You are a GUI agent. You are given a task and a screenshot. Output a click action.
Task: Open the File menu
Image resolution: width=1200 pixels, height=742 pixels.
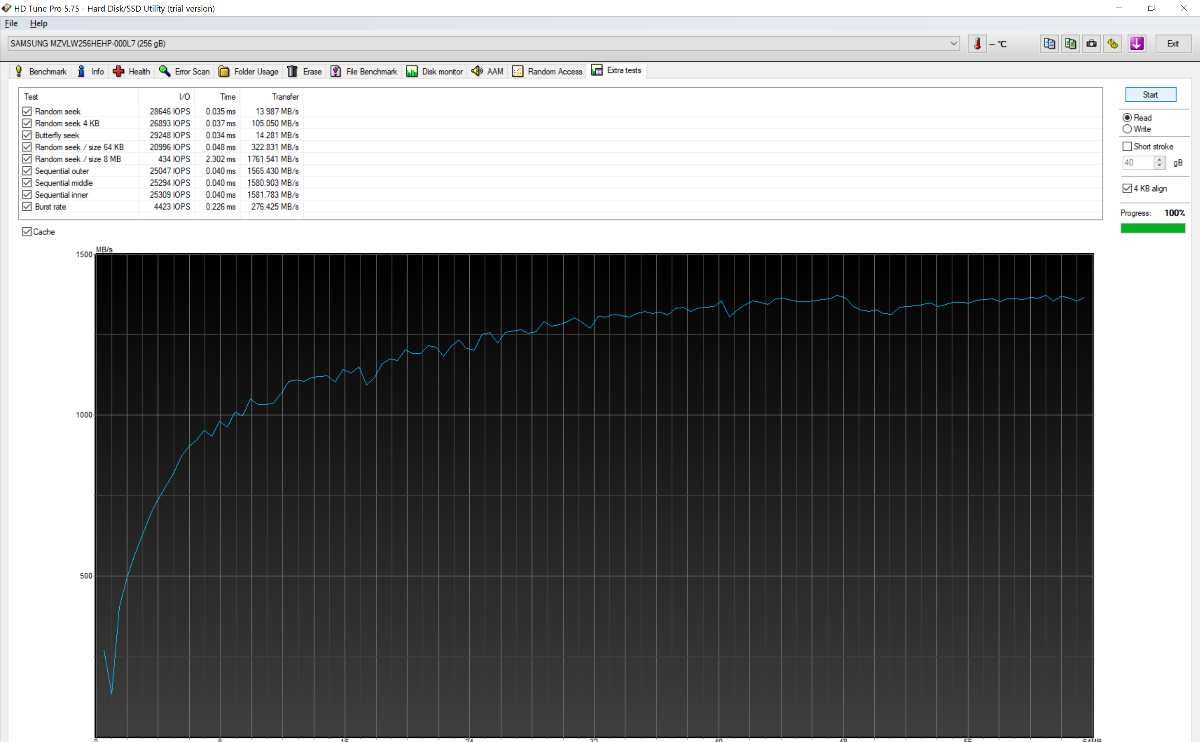[11, 23]
